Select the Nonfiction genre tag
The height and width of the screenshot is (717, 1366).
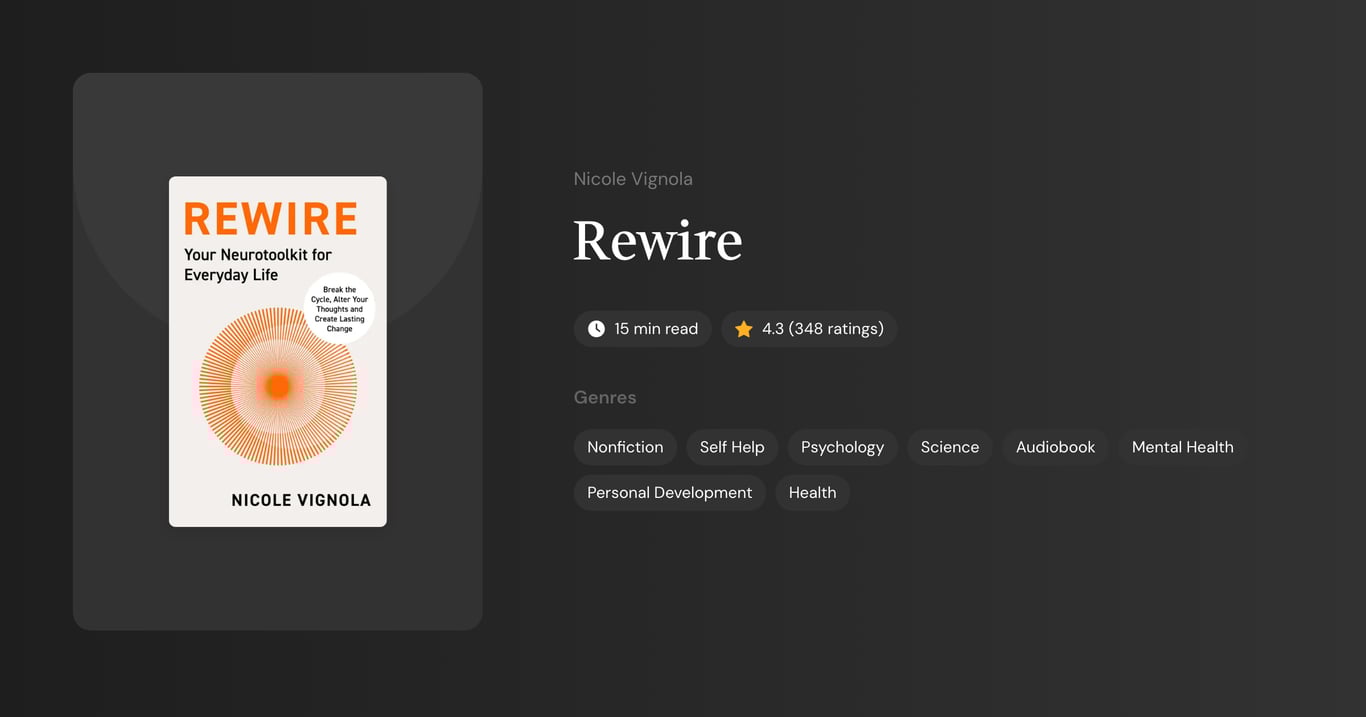pos(625,447)
